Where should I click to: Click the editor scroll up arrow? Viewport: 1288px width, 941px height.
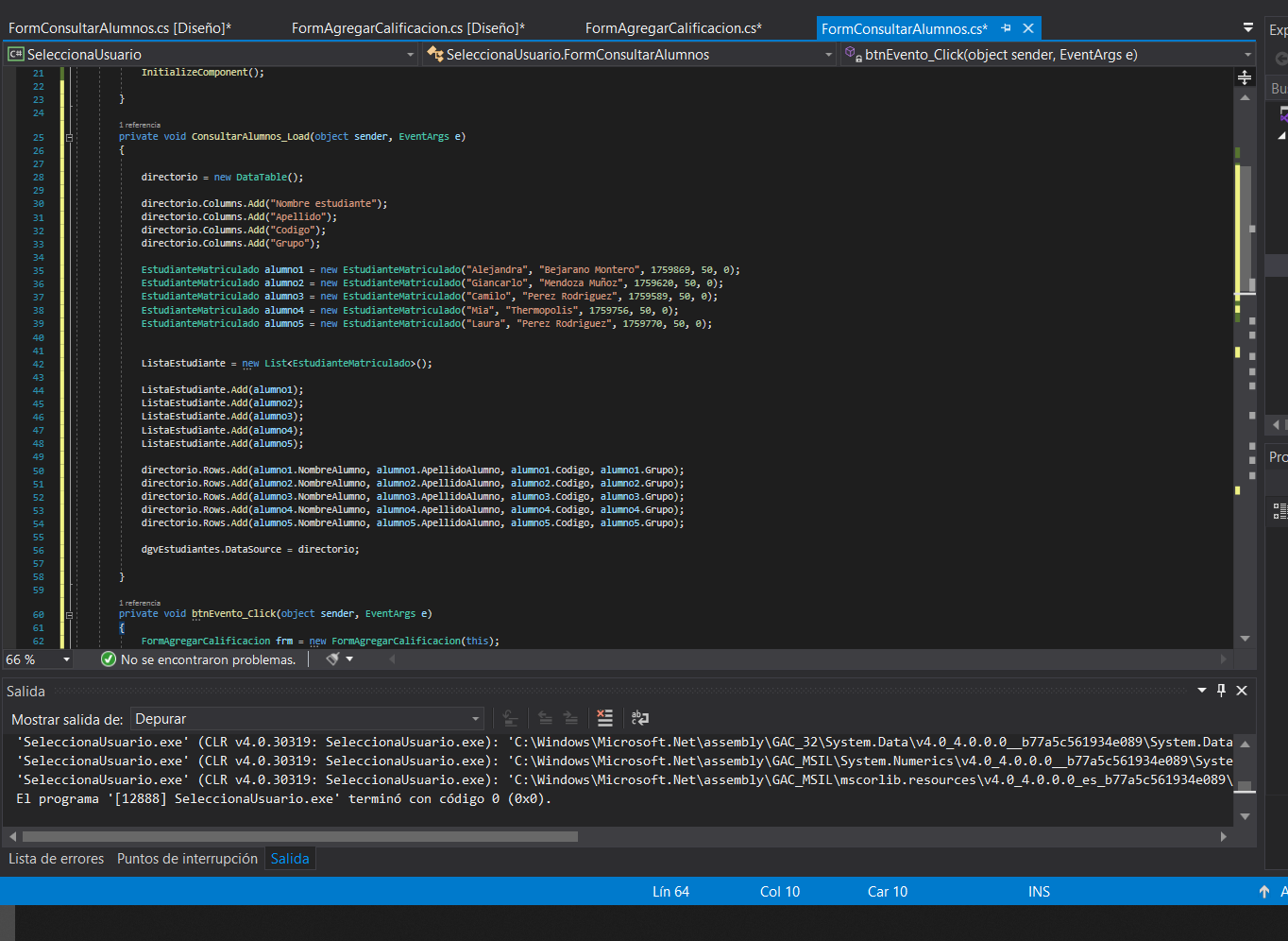pyautogui.click(x=1245, y=97)
